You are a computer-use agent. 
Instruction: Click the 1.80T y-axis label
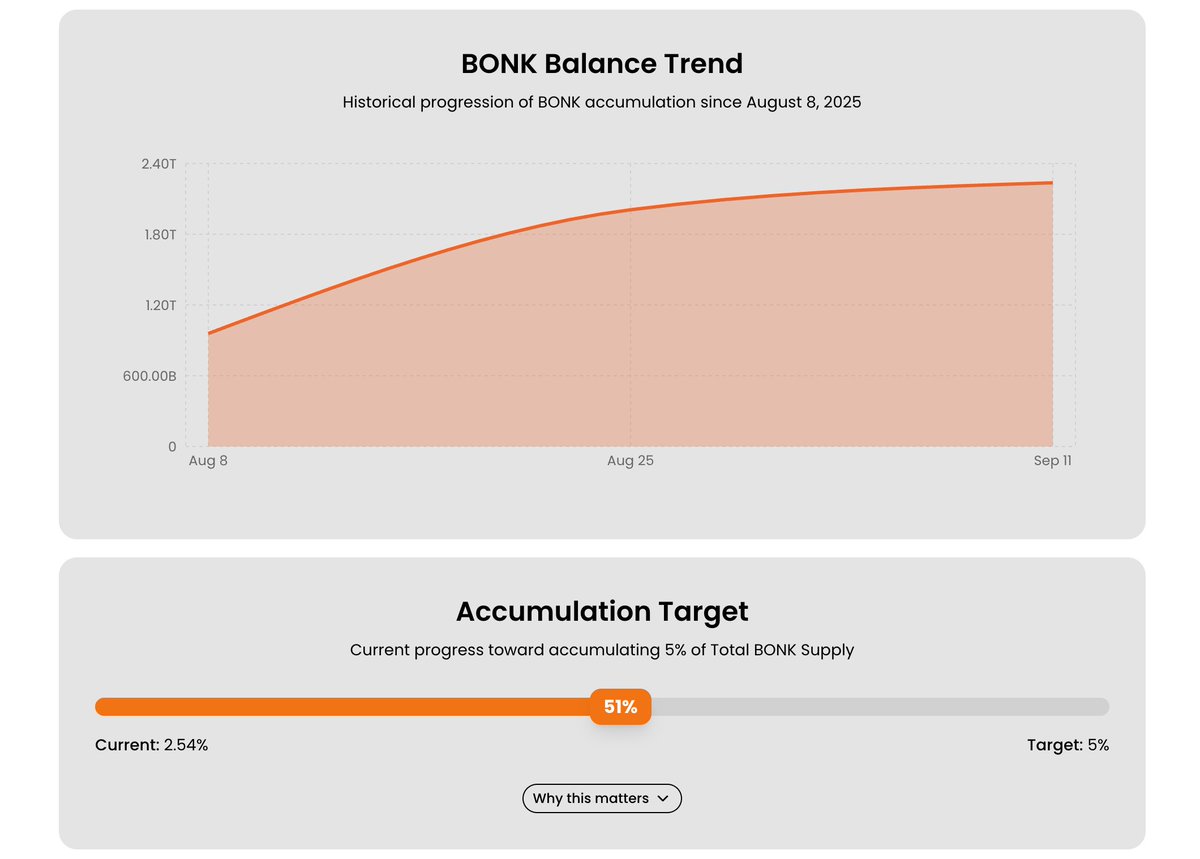point(160,235)
